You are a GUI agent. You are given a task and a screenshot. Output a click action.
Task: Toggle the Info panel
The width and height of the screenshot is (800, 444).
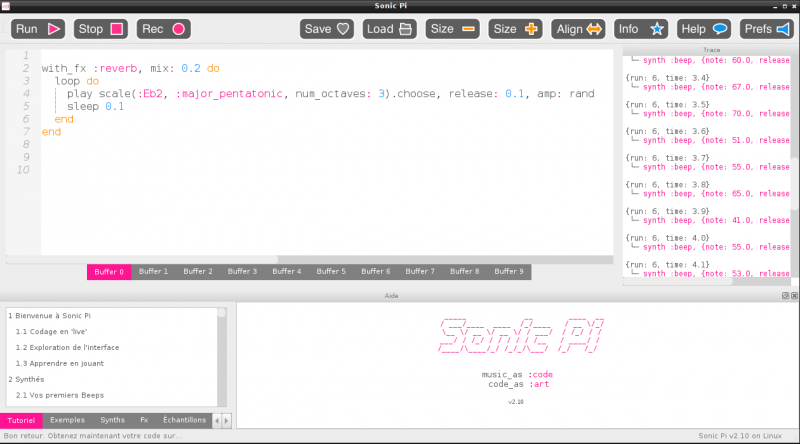(641, 29)
